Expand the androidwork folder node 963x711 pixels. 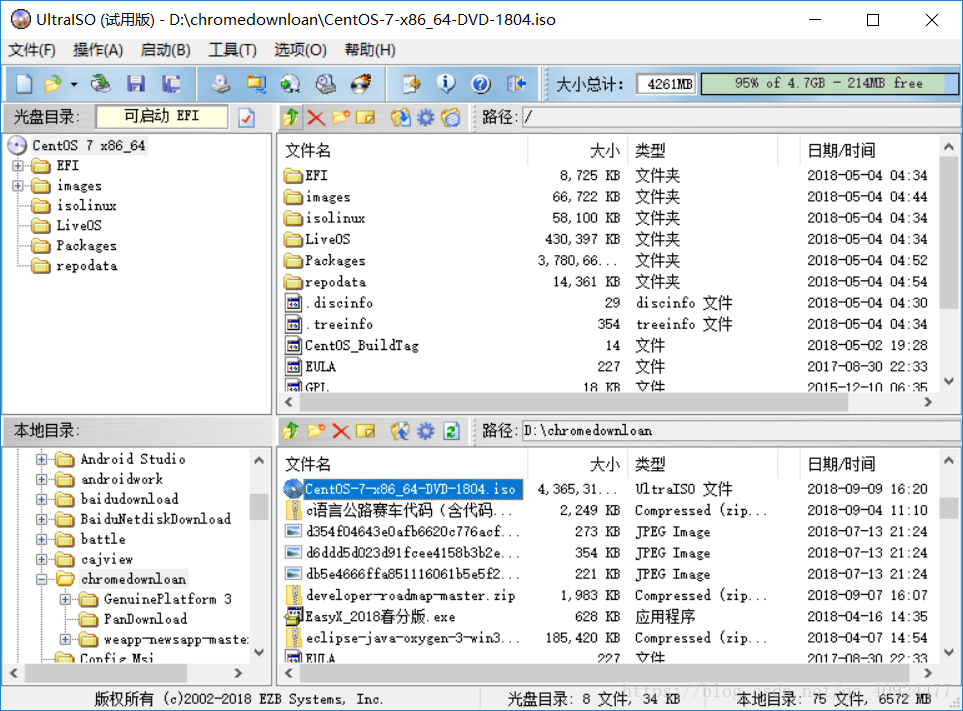click(x=41, y=479)
